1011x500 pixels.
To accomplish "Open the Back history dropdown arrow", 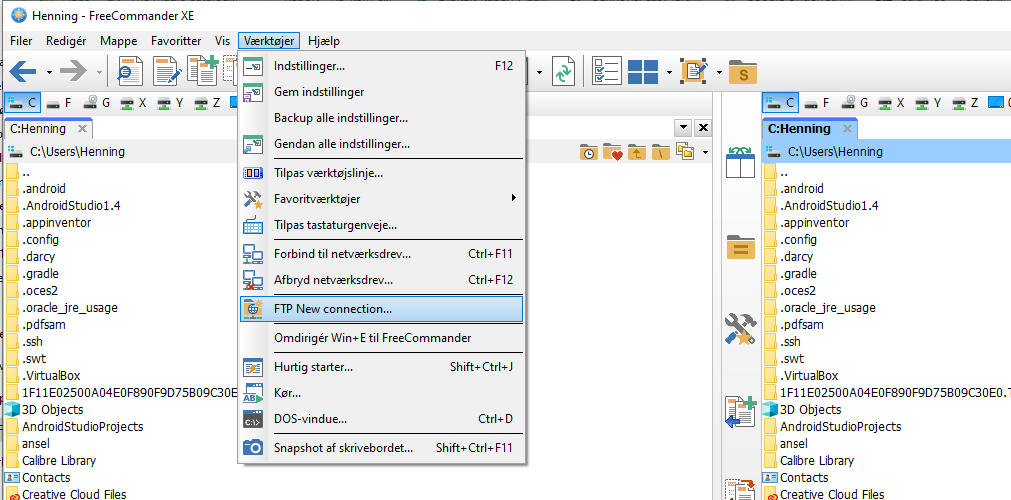I will click(50, 72).
